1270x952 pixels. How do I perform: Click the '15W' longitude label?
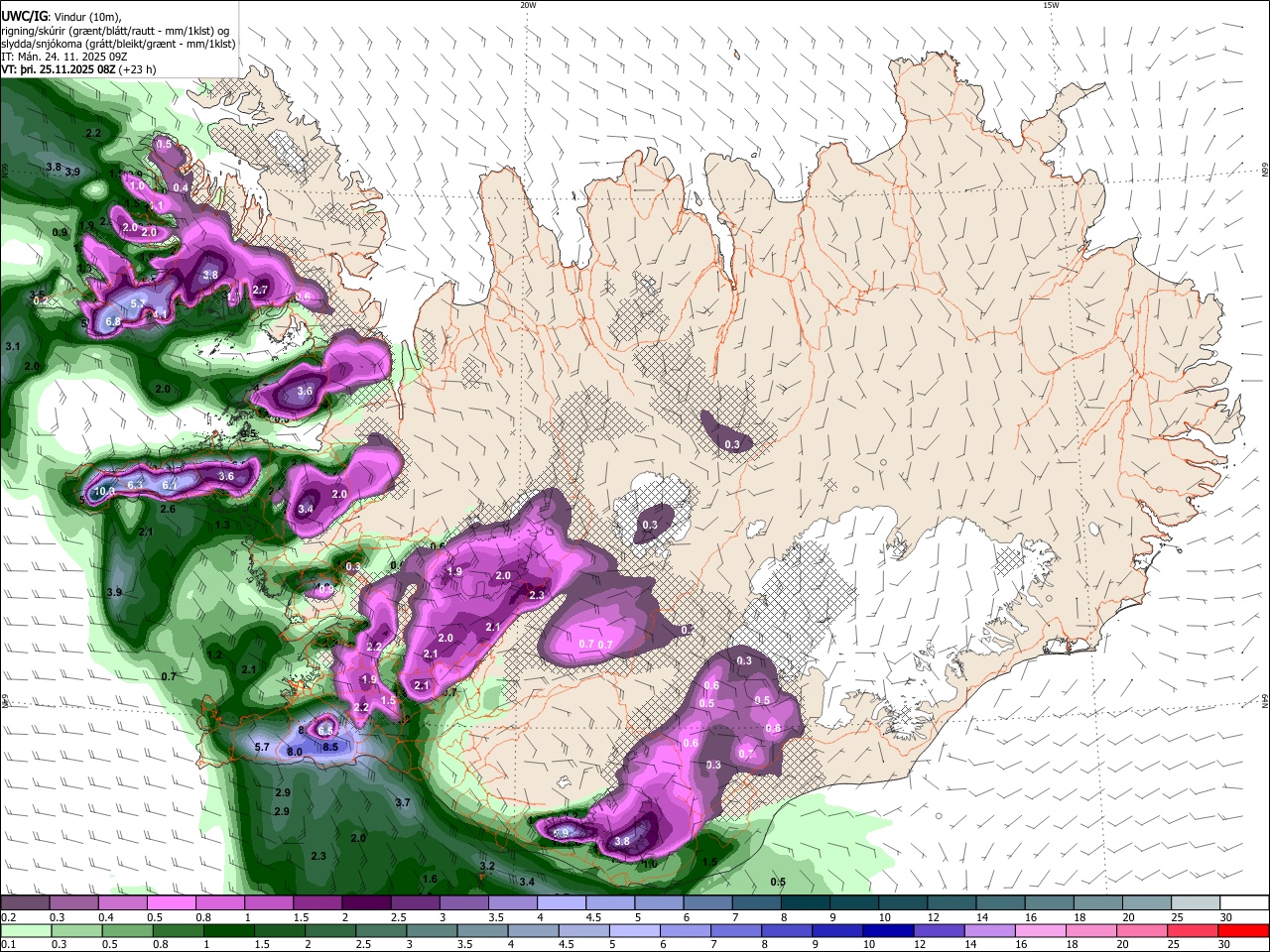(1051, 5)
